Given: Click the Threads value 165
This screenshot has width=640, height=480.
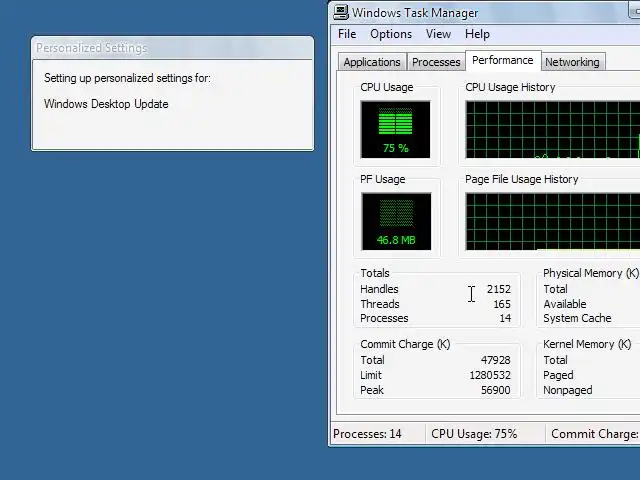Looking at the screenshot, I should coord(502,304).
